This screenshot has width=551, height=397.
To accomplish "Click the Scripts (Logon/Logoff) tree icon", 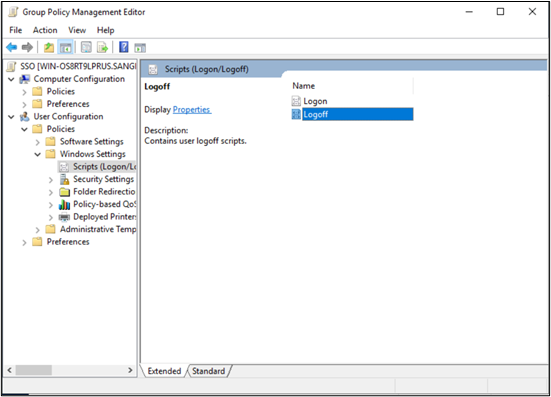I will [x=64, y=167].
